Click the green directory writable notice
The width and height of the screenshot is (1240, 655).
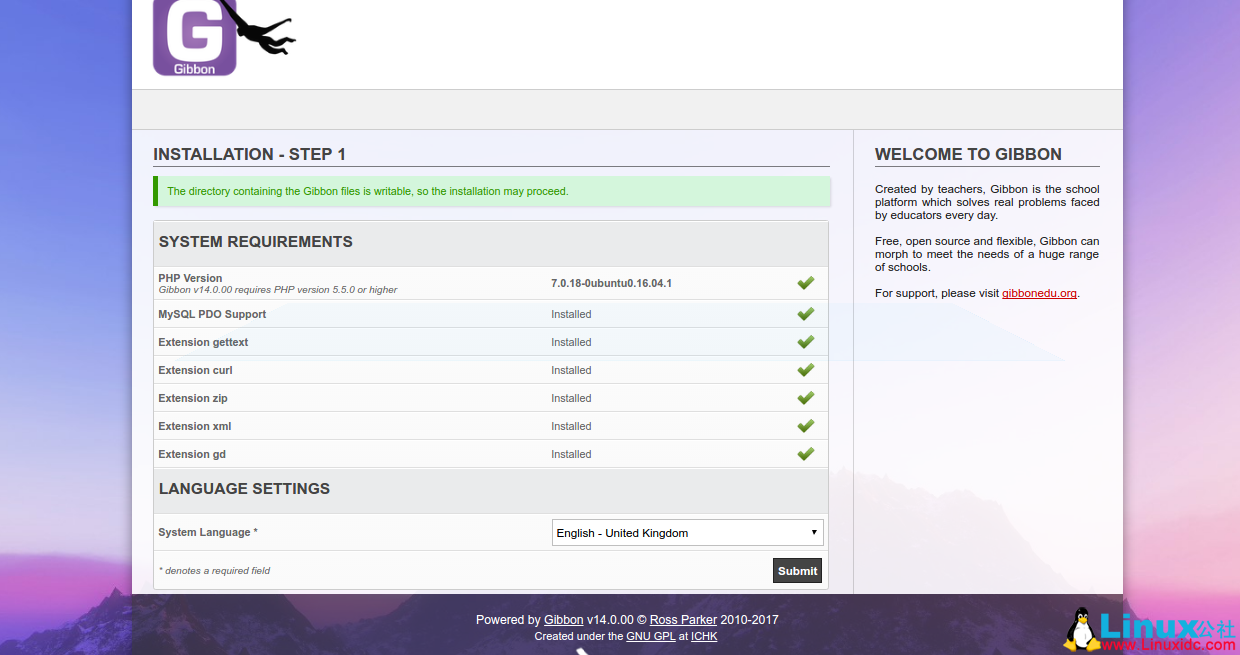click(491, 191)
